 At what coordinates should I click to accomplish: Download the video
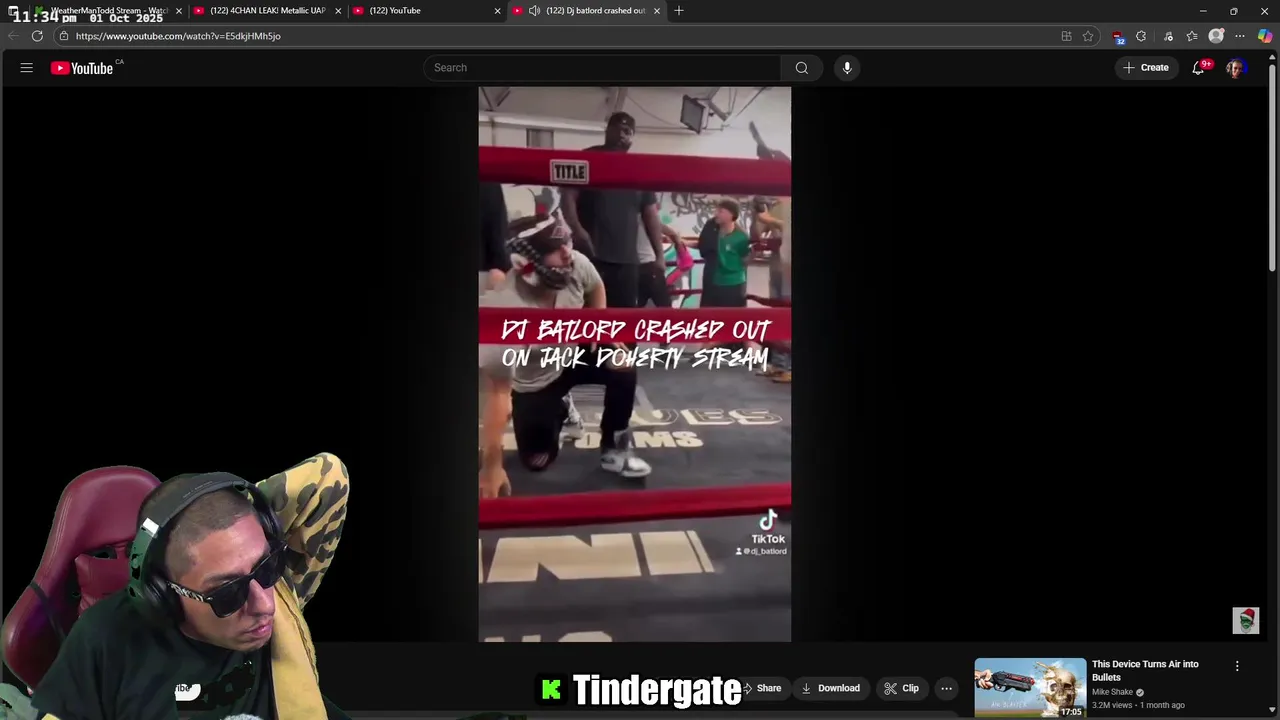pyautogui.click(x=830, y=688)
